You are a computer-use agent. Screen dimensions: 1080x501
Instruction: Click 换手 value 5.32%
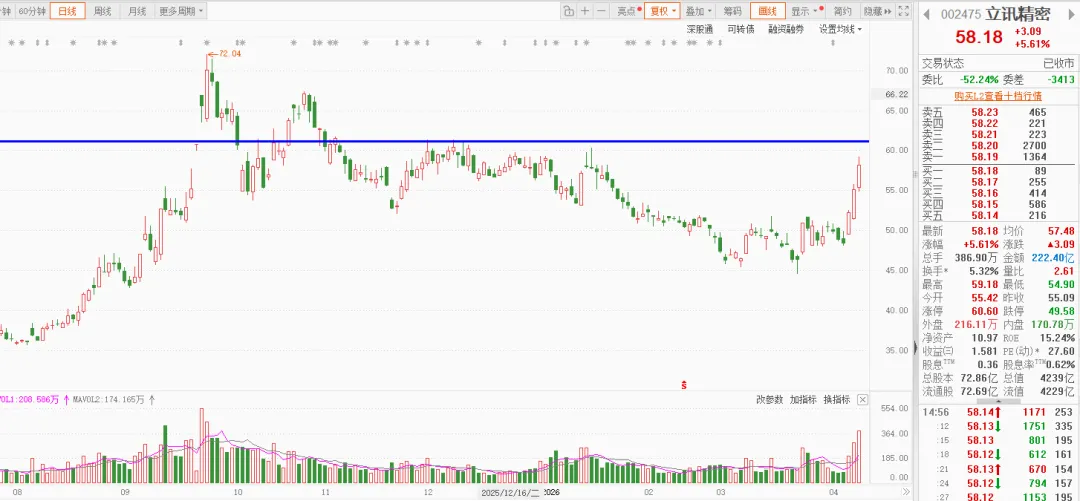tap(984, 271)
